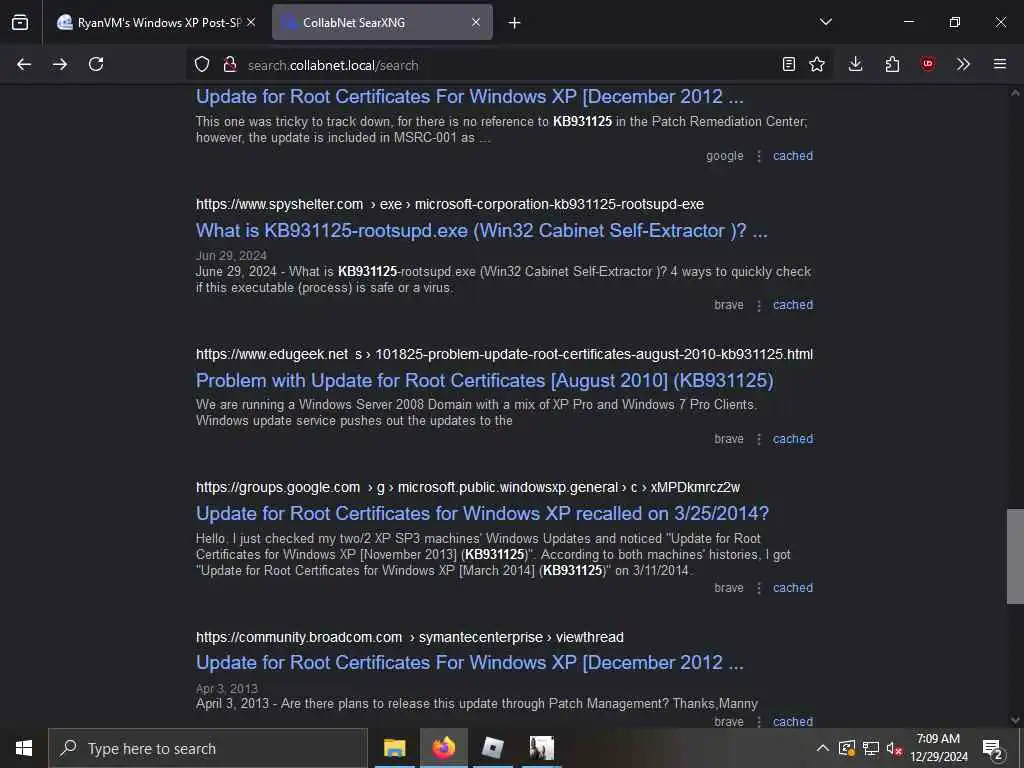Click the muted volume tray icon
The width and height of the screenshot is (1024, 768).
click(894, 748)
